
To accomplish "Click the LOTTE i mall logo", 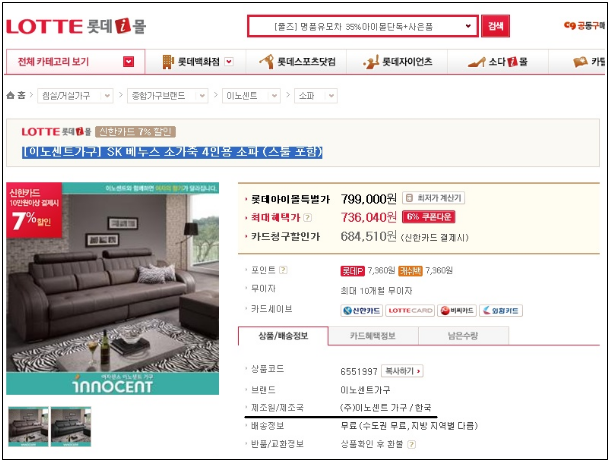I will (76, 26).
